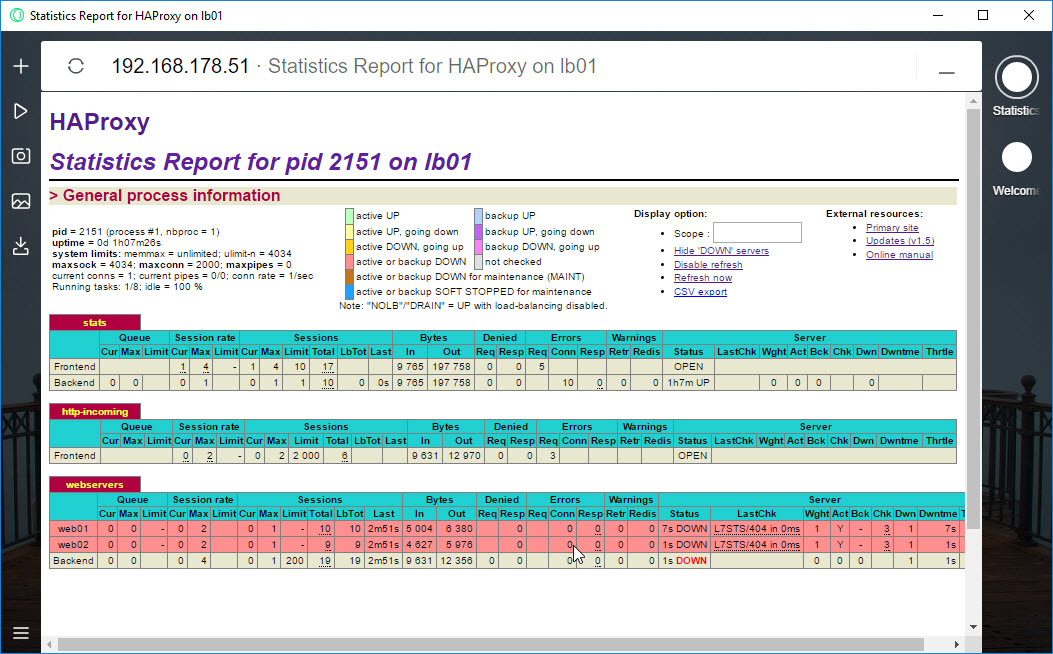The image size is (1053, 654).
Task: Click the address 192.168.178.51 in address bar
Action: [x=180, y=66]
